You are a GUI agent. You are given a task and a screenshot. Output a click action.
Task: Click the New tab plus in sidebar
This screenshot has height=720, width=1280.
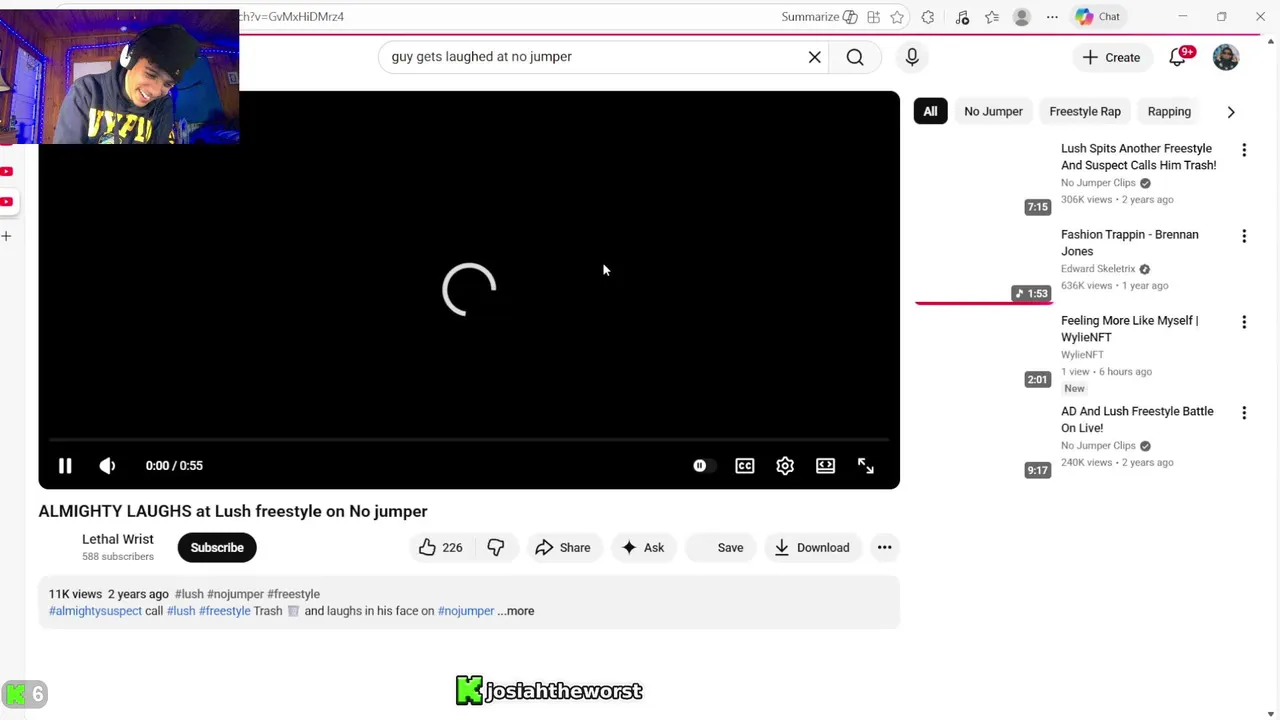click(6, 236)
